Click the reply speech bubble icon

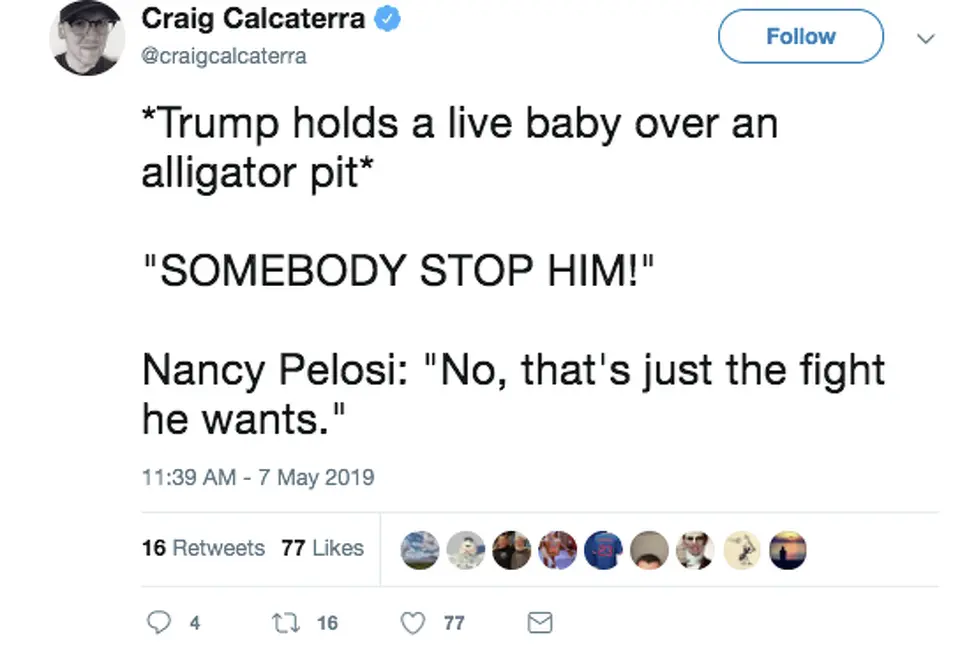(x=159, y=623)
